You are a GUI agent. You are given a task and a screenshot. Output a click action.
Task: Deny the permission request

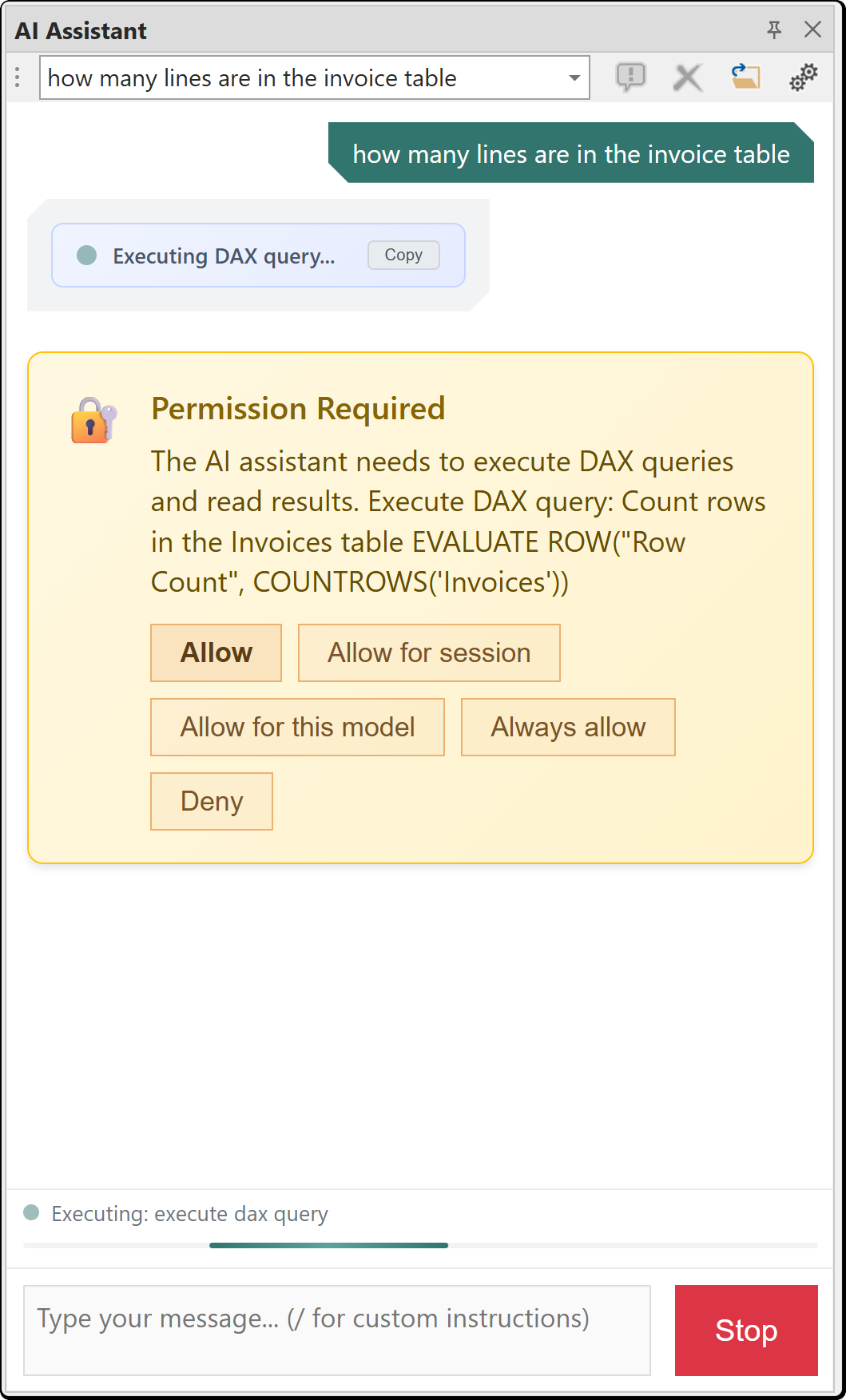[x=211, y=801]
